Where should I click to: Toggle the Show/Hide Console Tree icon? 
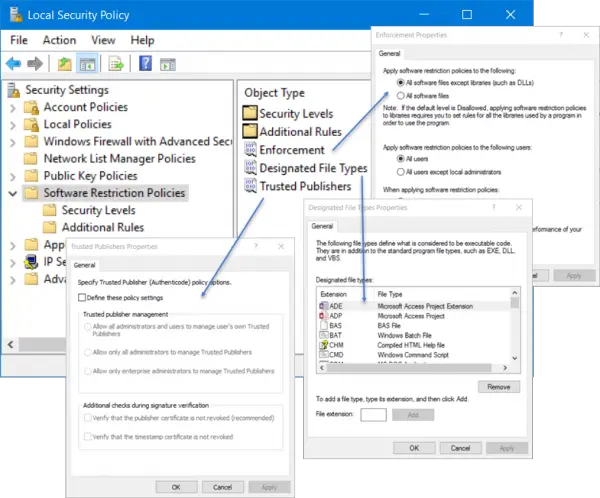point(88,64)
